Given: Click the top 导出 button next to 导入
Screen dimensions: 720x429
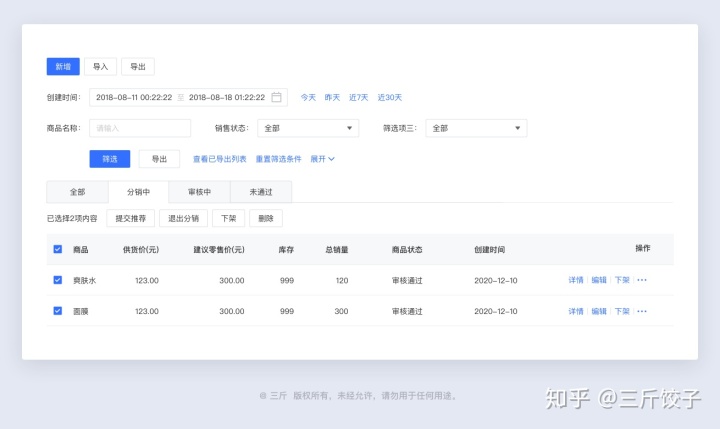Looking at the screenshot, I should (138, 67).
